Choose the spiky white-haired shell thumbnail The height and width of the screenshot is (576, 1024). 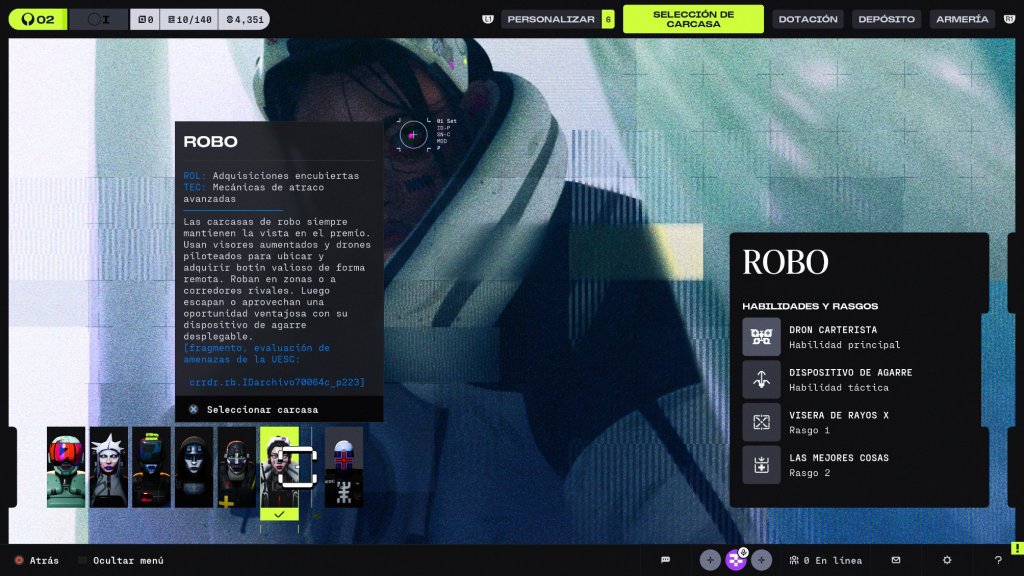click(109, 467)
